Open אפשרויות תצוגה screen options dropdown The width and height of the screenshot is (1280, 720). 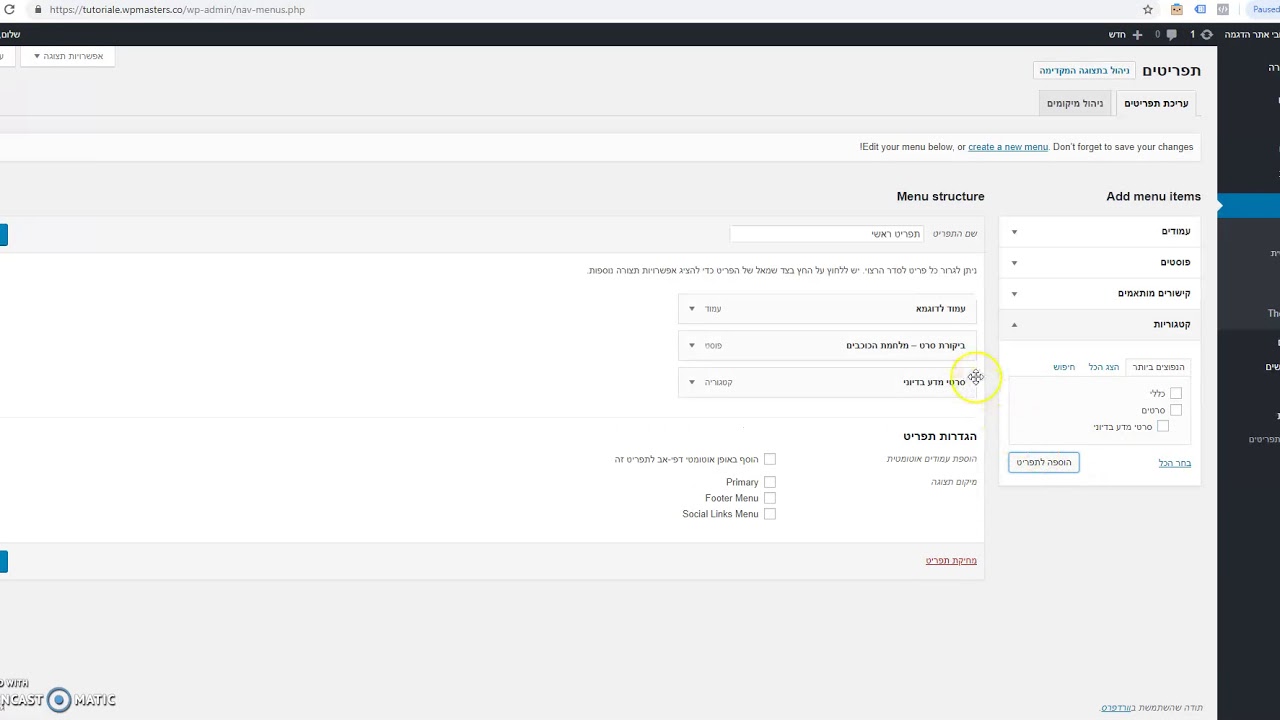tap(68, 56)
